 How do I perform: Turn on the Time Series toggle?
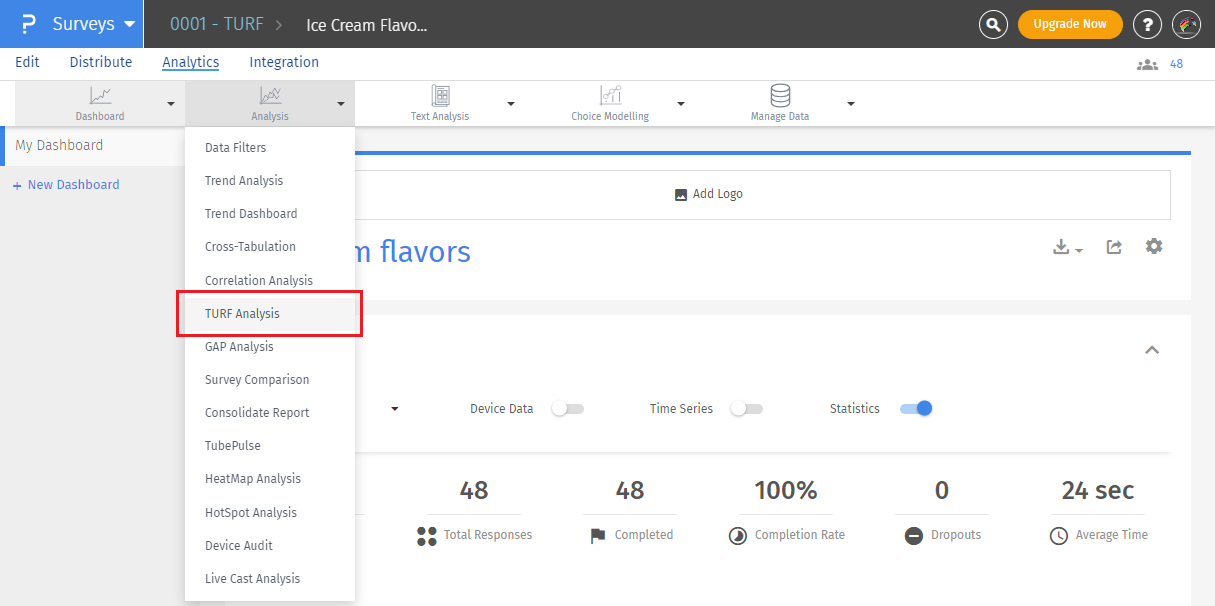(746, 409)
